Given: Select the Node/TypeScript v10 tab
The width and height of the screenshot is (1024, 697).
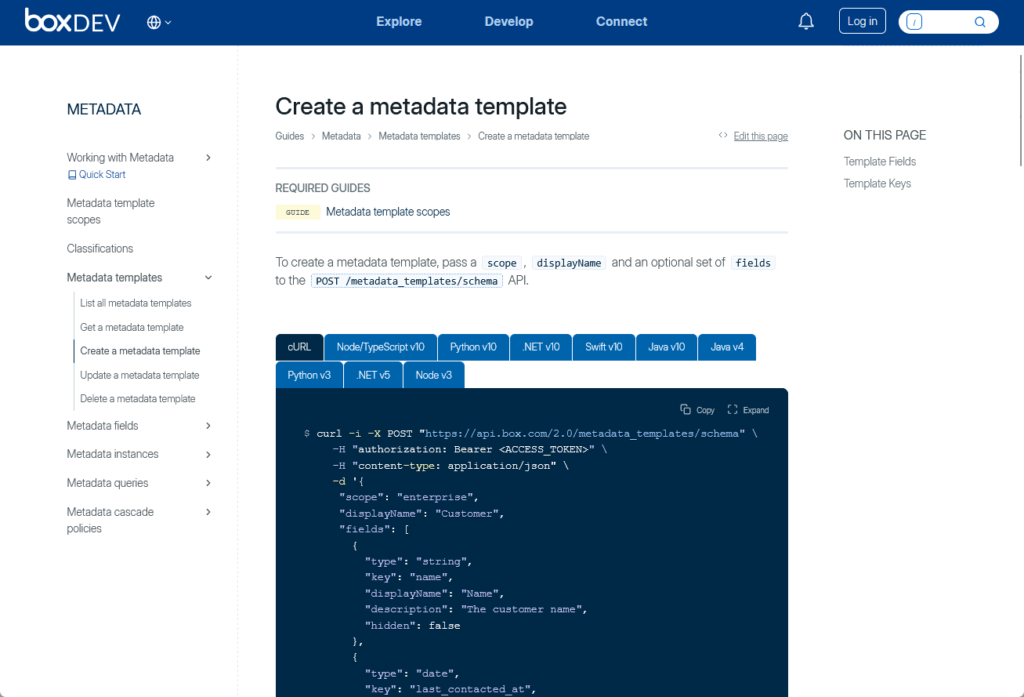Looking at the screenshot, I should 380,347.
